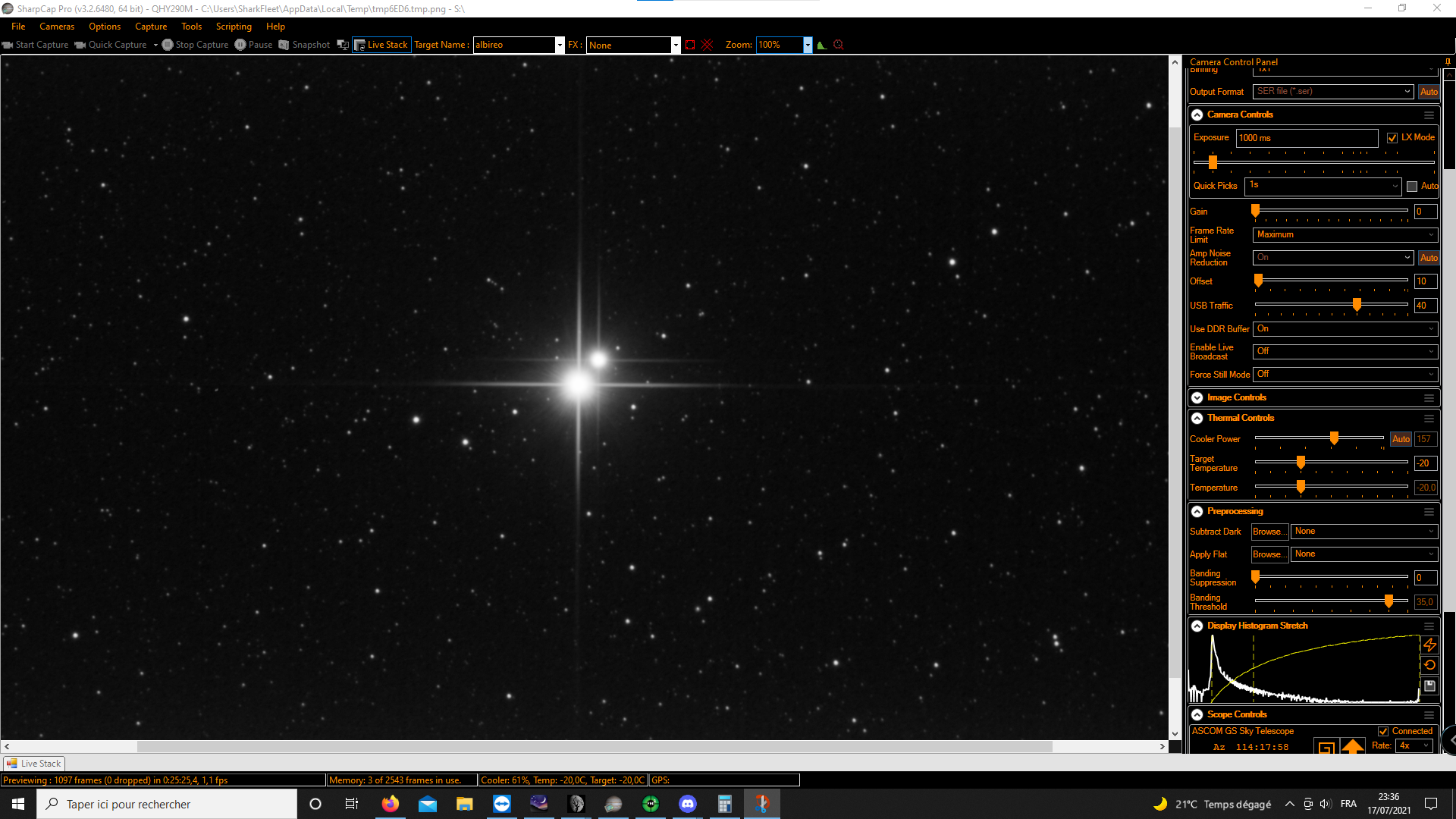This screenshot has height=819, width=1456.
Task: Save the histogram stretch with disk icon
Action: click(x=1429, y=686)
